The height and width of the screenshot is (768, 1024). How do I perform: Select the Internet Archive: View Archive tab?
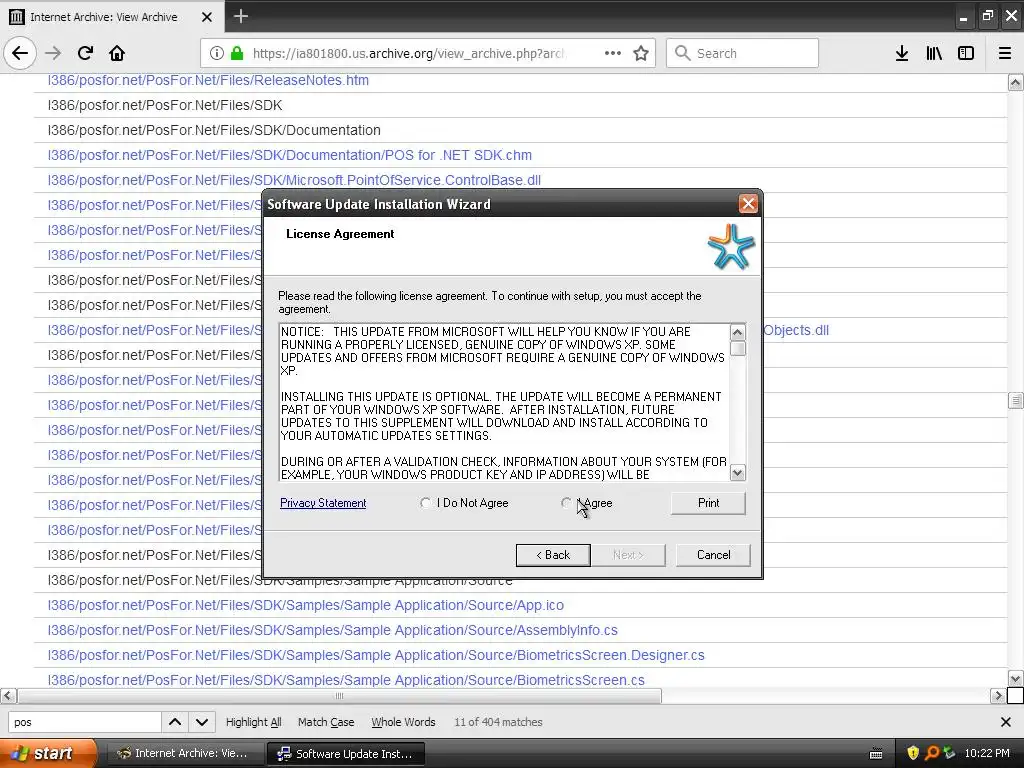[x=111, y=16]
